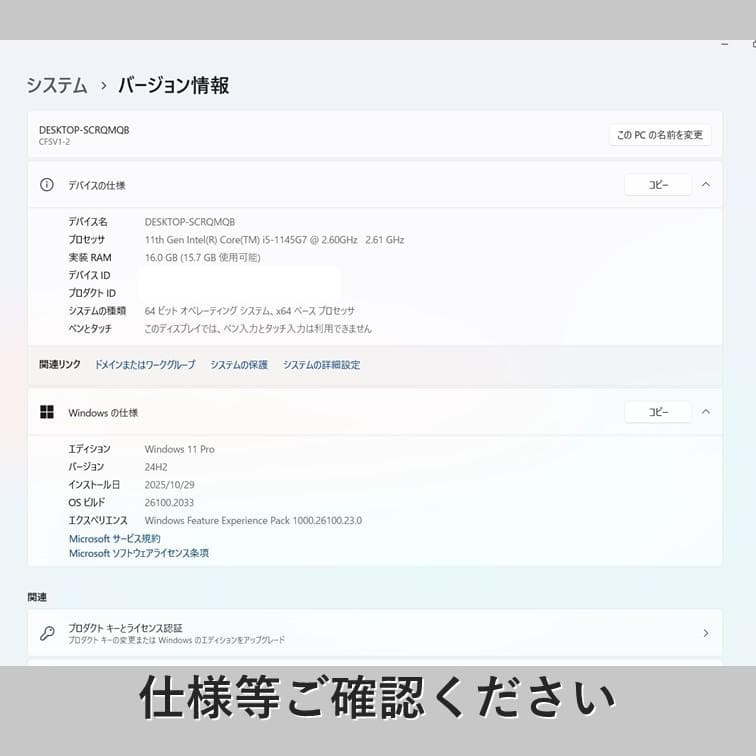The image size is (756, 756).
Task: Open システムの保護 link
Action: tap(239, 364)
